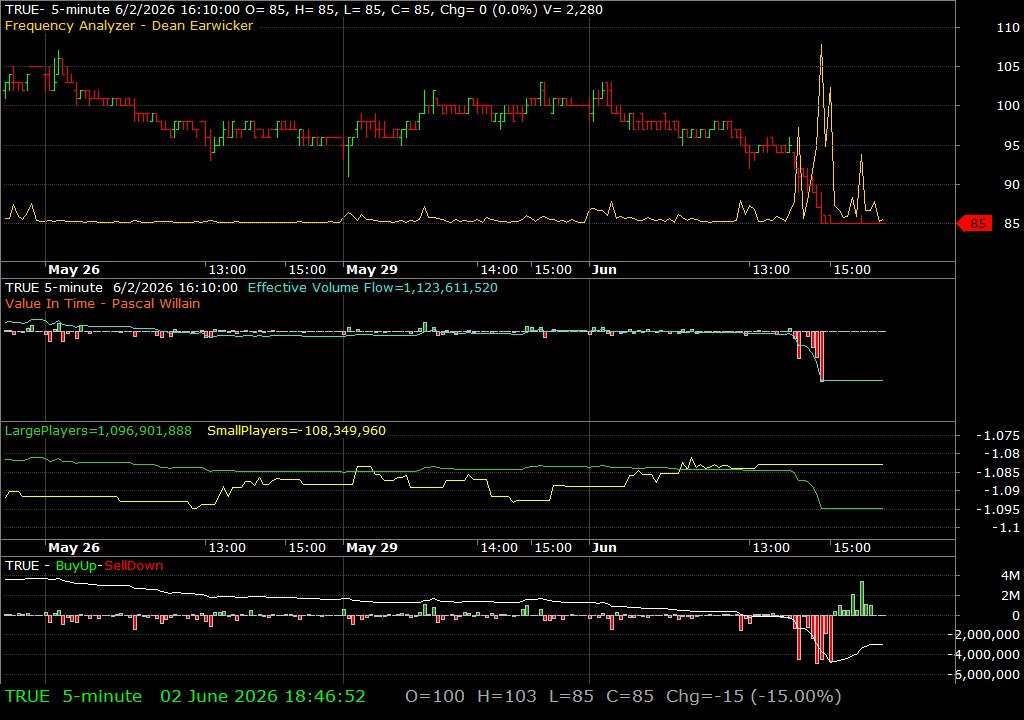Click the 4M axis label in BuyUp-SellDown panel

pyautogui.click(x=1010, y=576)
